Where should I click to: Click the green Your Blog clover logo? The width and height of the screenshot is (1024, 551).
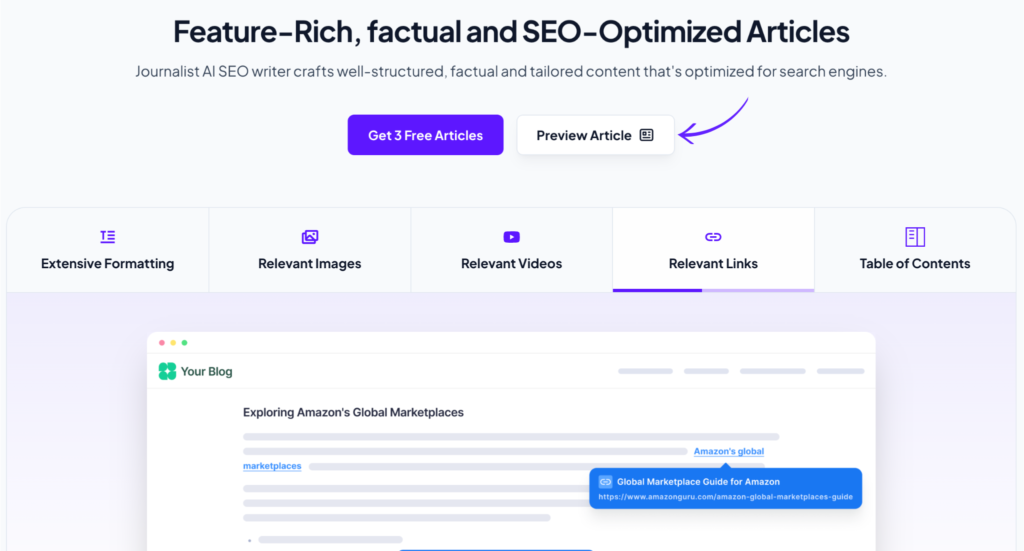click(167, 371)
